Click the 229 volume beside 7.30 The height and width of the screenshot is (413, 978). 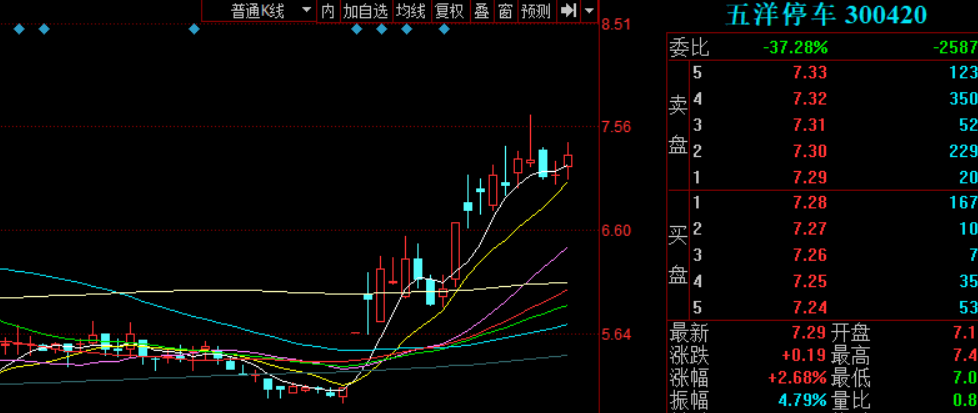point(965,151)
